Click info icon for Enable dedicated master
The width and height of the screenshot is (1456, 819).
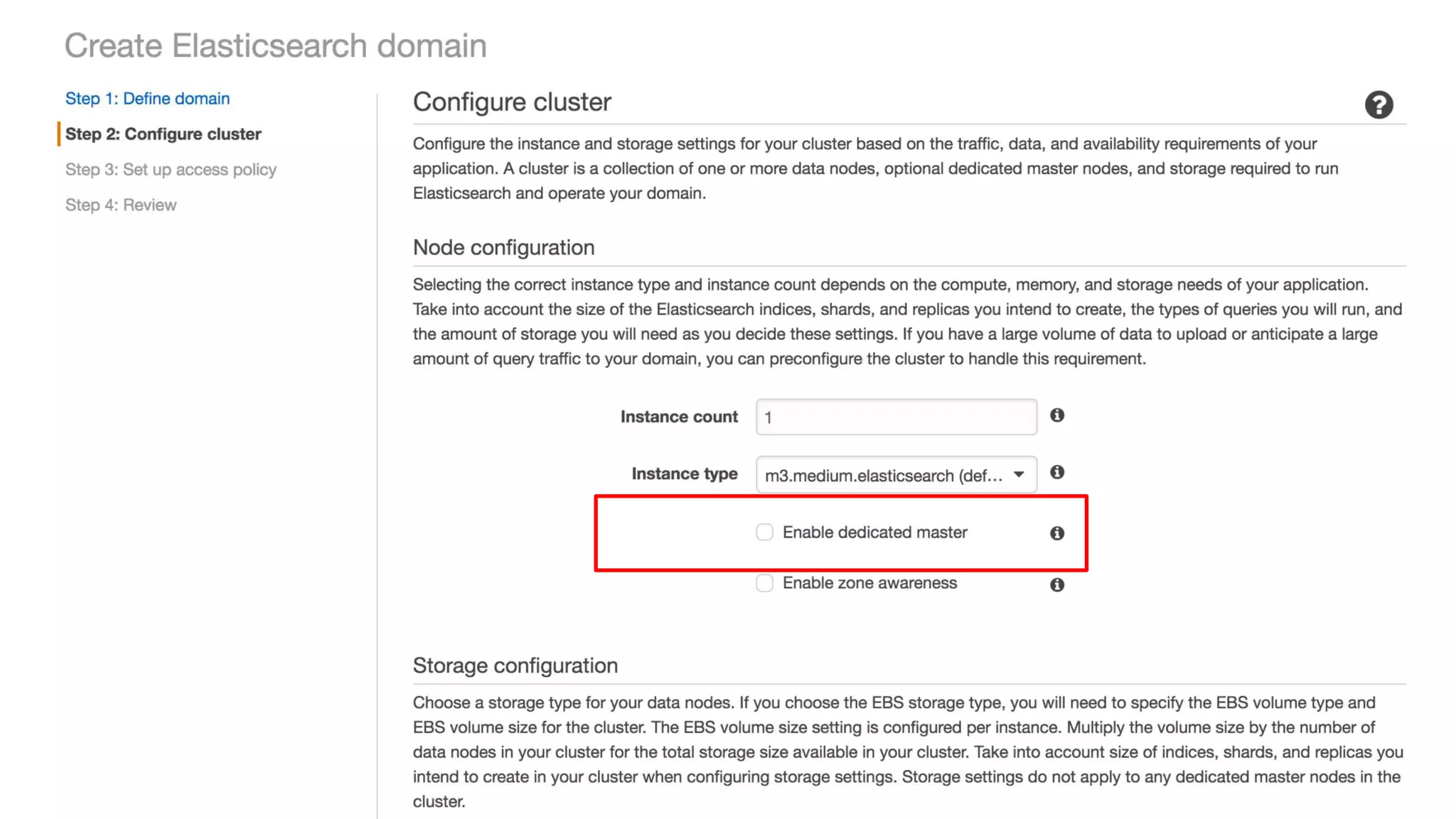(x=1056, y=533)
